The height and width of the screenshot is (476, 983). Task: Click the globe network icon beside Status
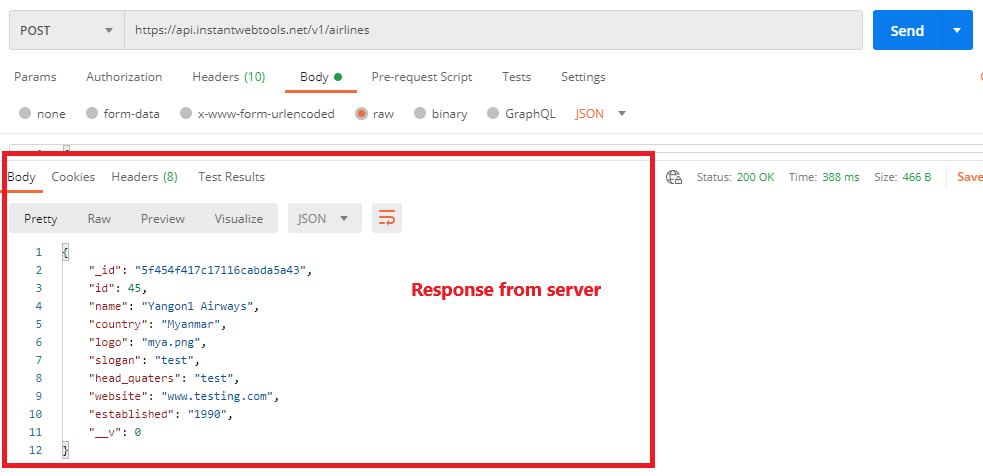673,177
